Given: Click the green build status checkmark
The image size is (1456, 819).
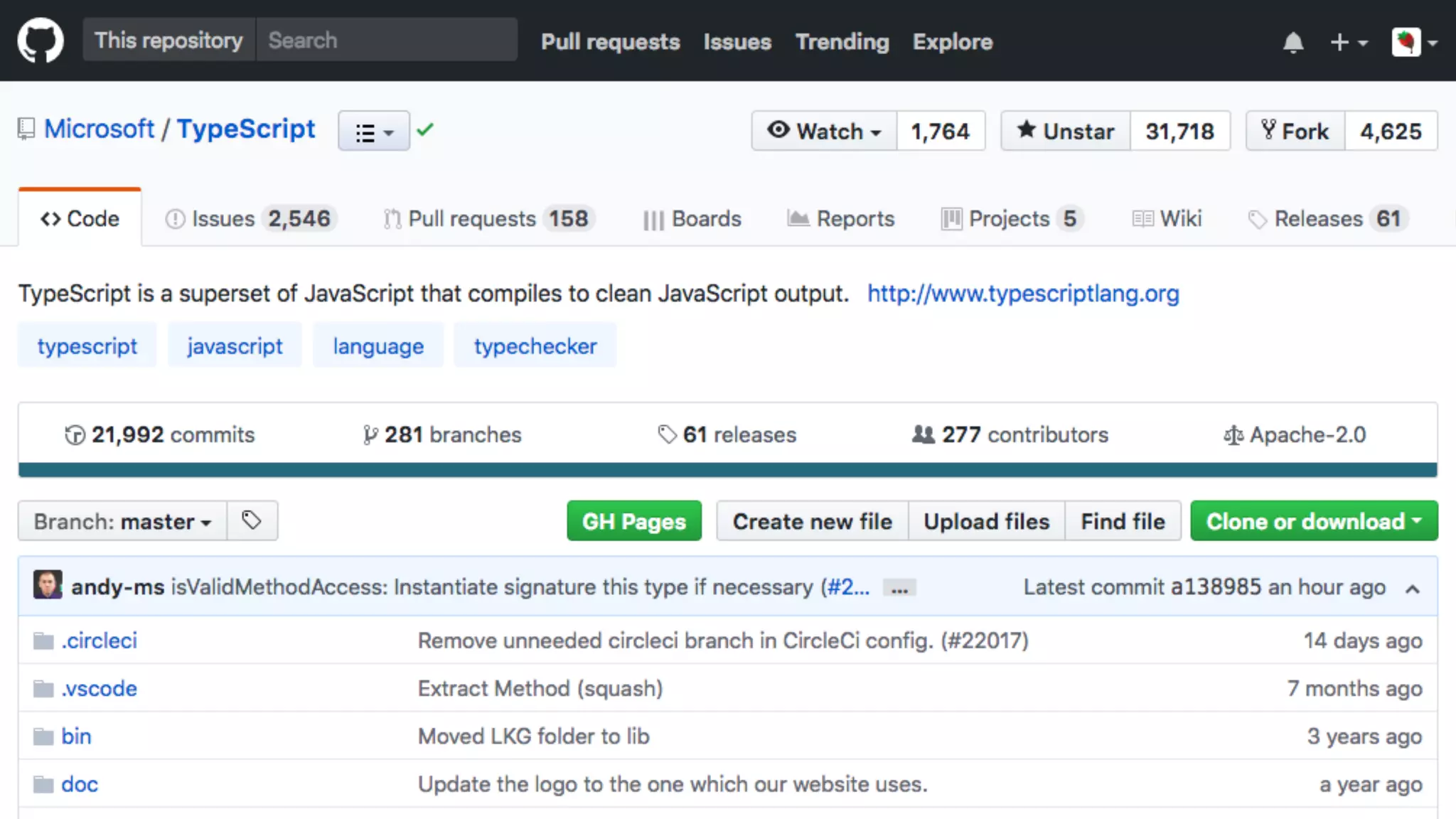Looking at the screenshot, I should pyautogui.click(x=425, y=130).
